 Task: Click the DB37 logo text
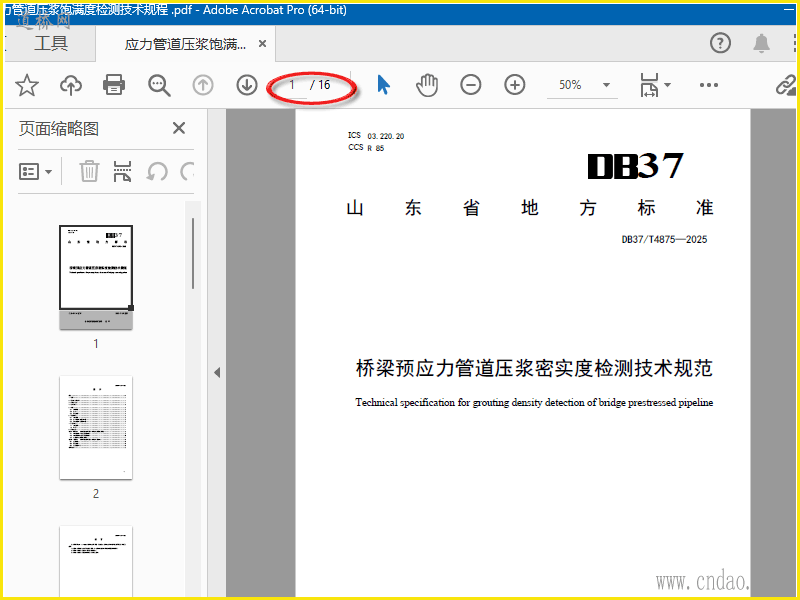click(635, 166)
